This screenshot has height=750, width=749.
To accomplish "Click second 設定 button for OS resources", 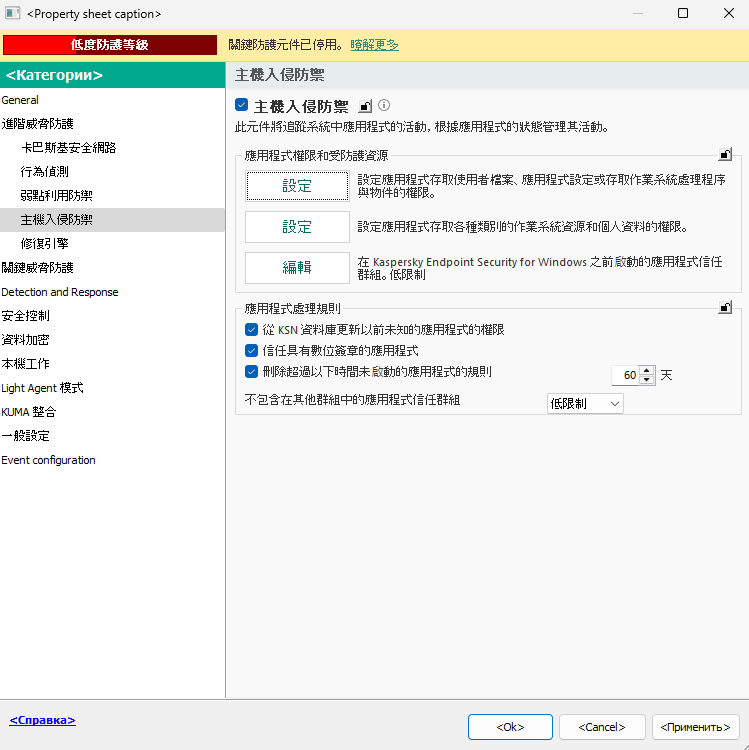I will pos(297,227).
